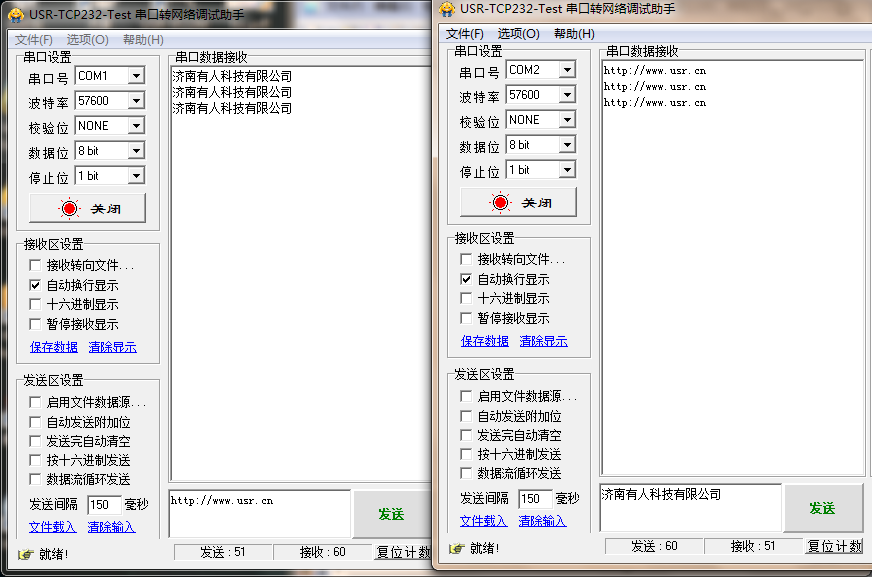Disable 自动换行显示 in the right window
This screenshot has height=577, width=872.
466,278
